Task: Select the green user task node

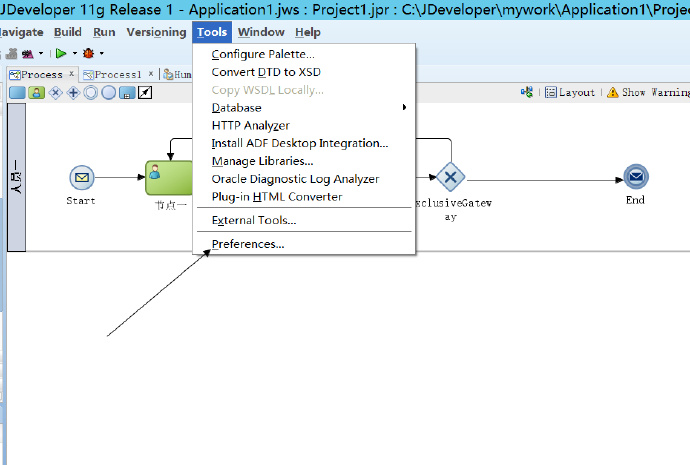Action: (169, 178)
